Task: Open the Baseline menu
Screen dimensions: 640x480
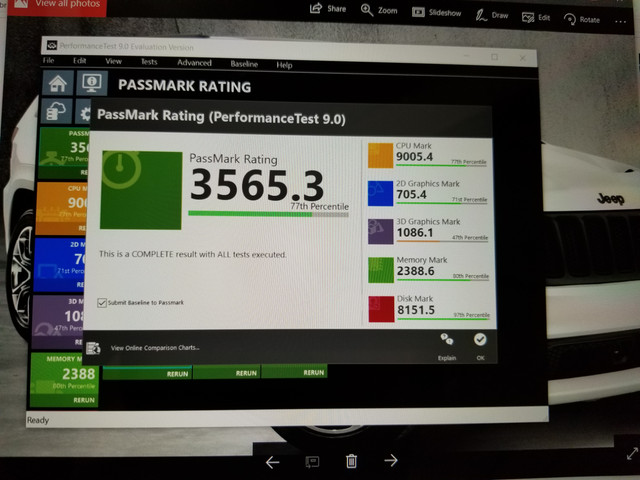Action: 244,64
